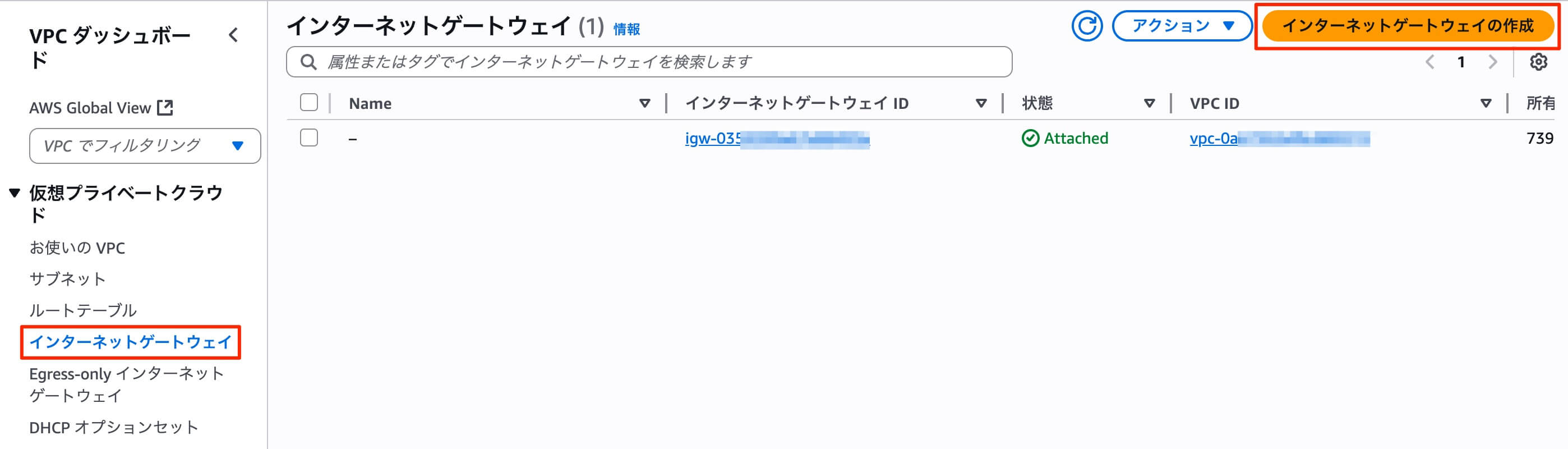This screenshot has width=1568, height=449.
Task: Open the vpc-0a VPC link
Action: [1280, 139]
